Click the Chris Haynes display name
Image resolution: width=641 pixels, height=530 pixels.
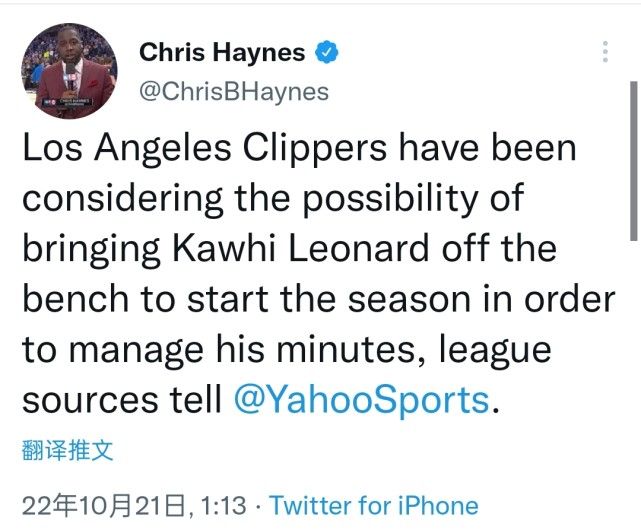222,52
